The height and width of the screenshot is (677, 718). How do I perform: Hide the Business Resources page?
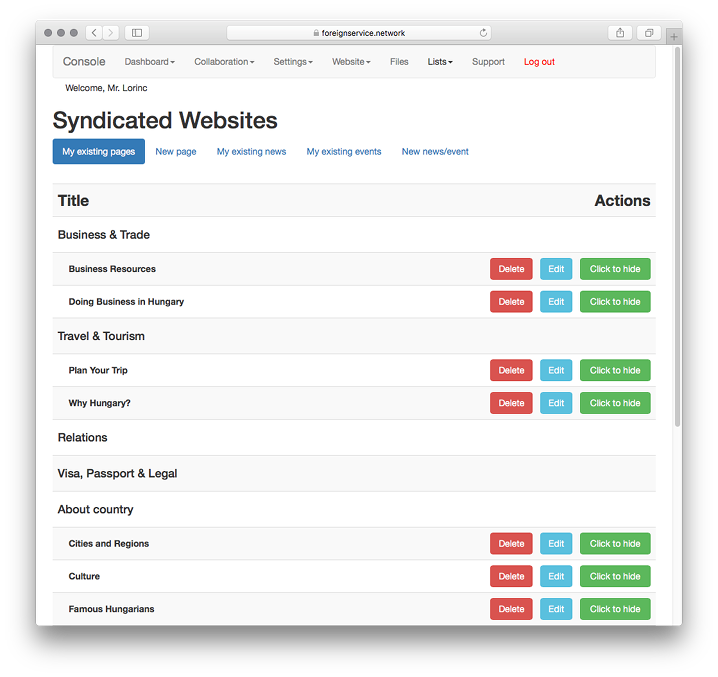point(615,269)
